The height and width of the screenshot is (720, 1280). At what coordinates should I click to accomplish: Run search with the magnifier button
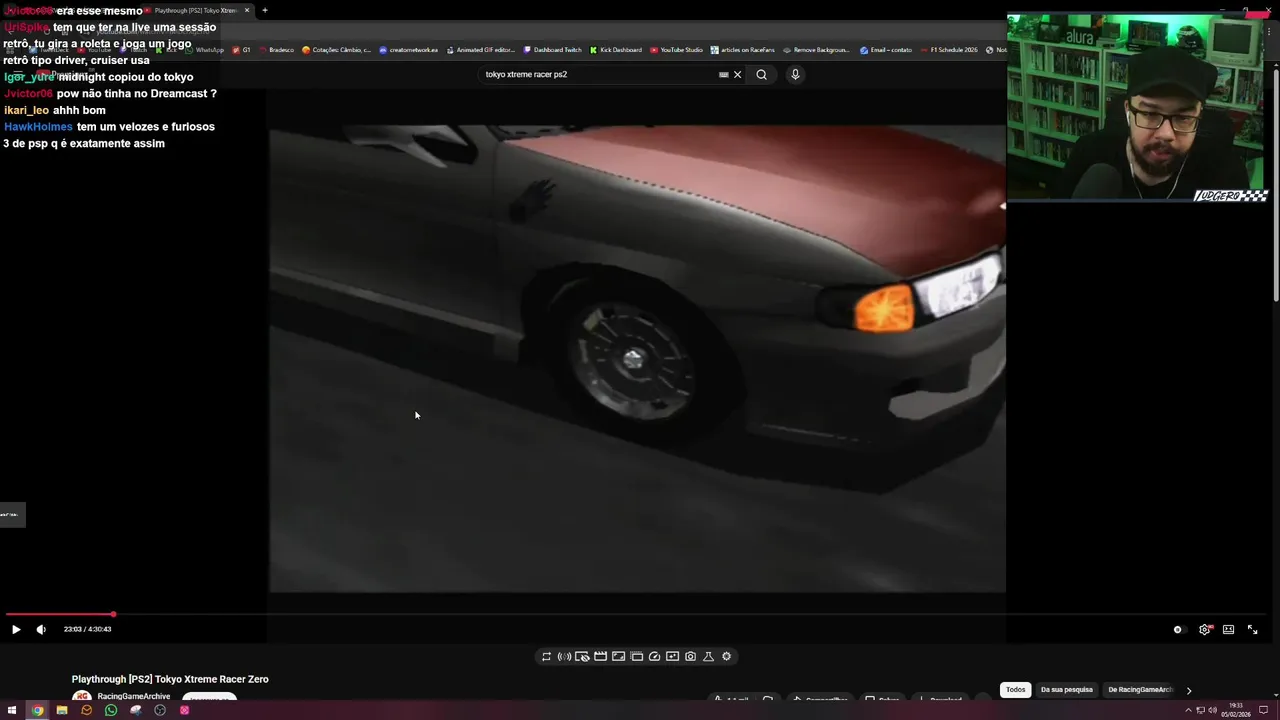(x=761, y=74)
